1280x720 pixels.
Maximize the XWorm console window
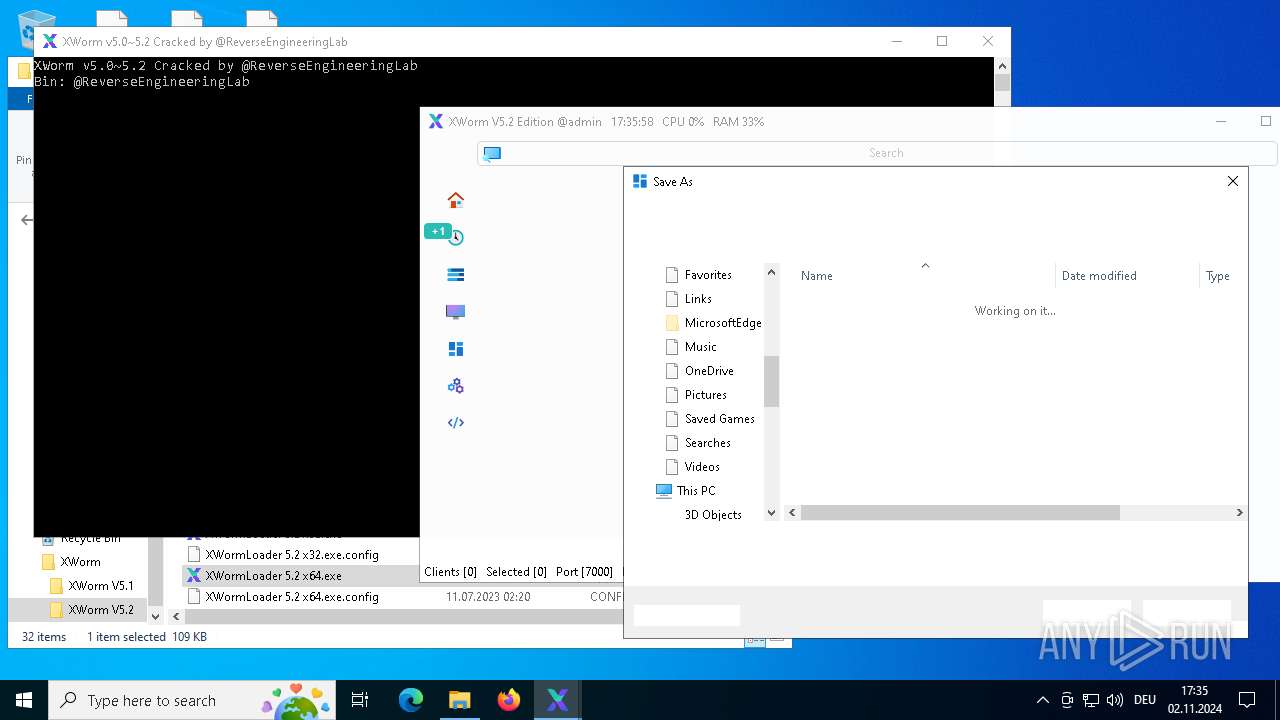click(942, 41)
